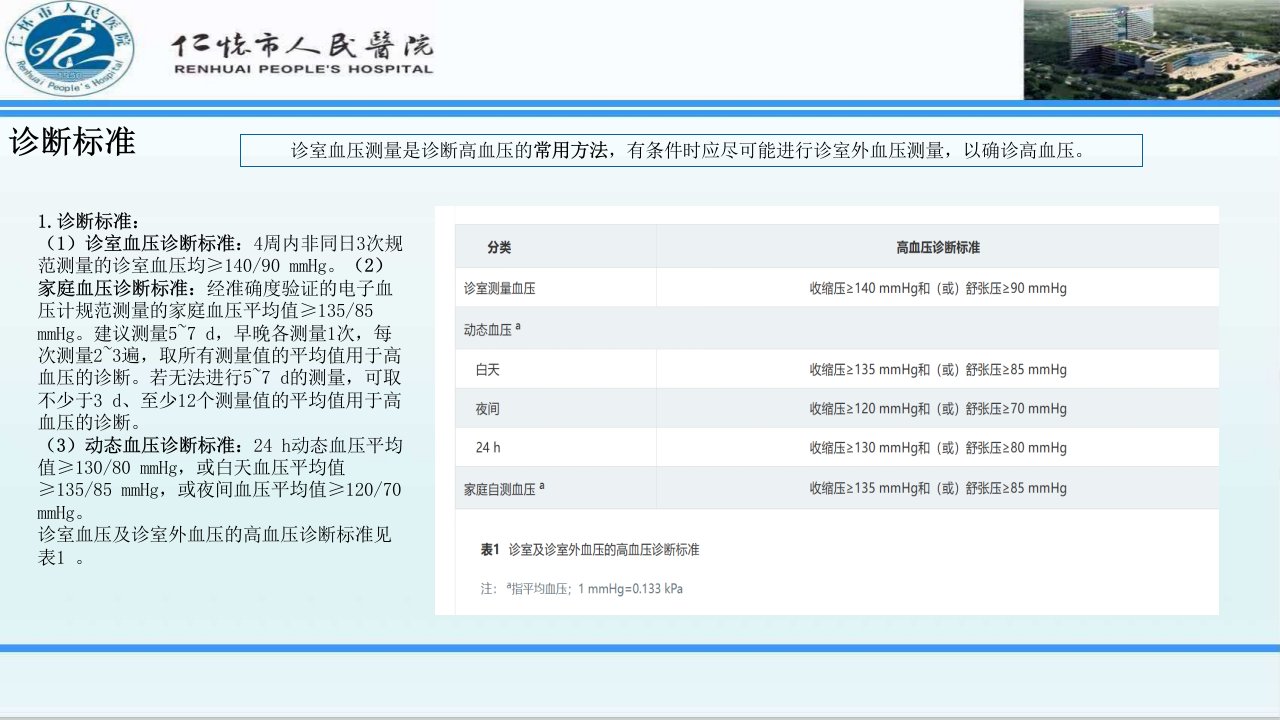1280x720 pixels.
Task: Click the heading 1.诊断标准：
Action: point(90,221)
